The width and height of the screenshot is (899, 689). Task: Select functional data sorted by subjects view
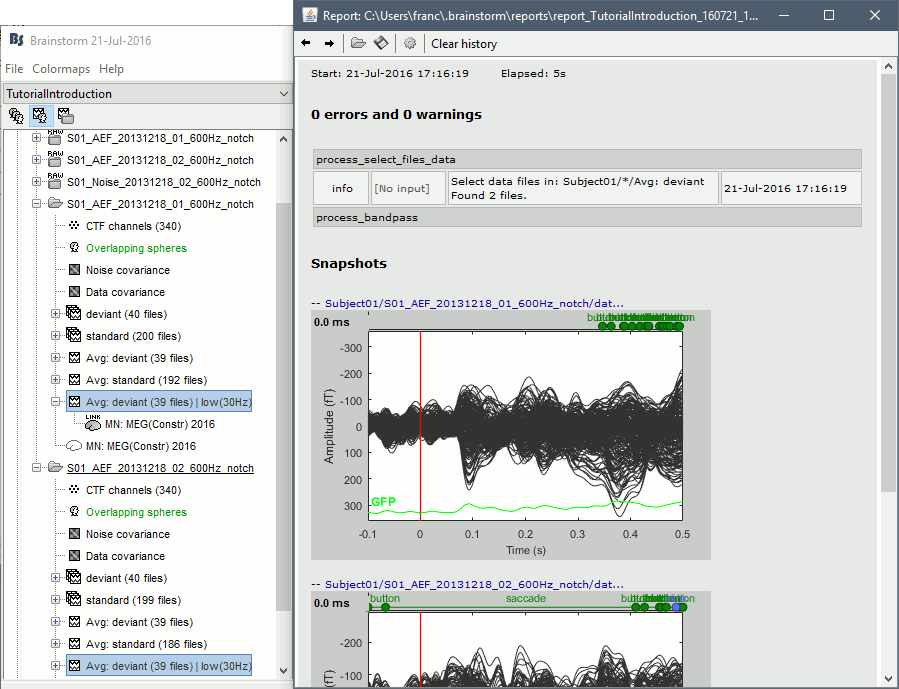(41, 115)
